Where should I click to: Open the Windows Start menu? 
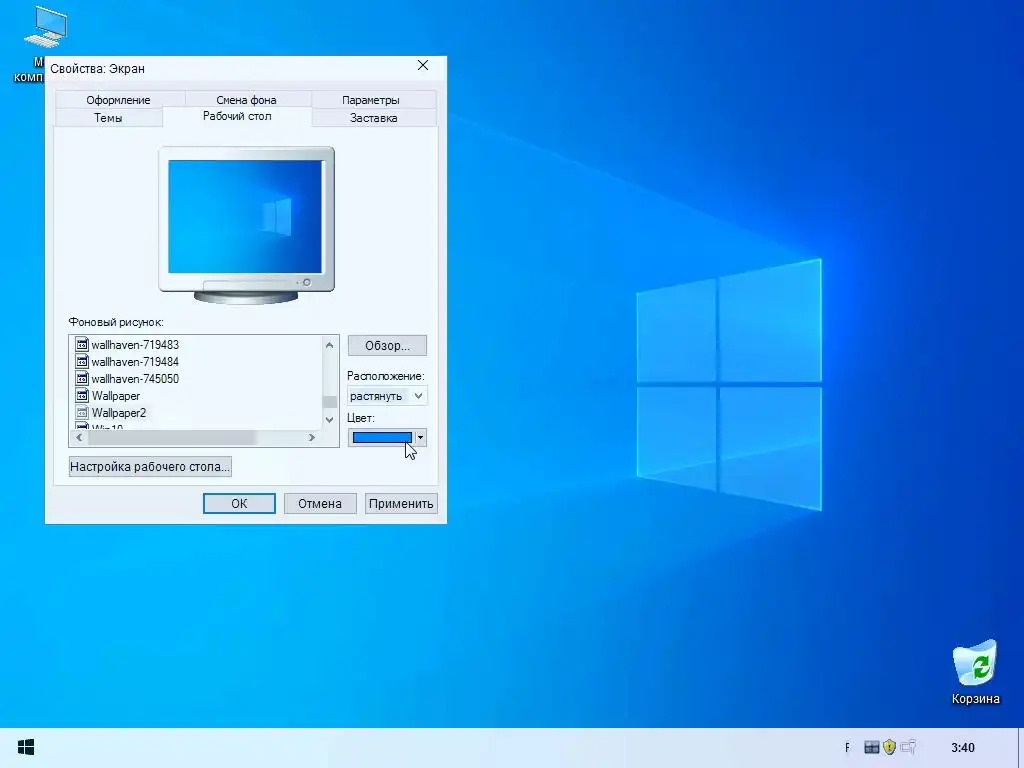[26, 747]
